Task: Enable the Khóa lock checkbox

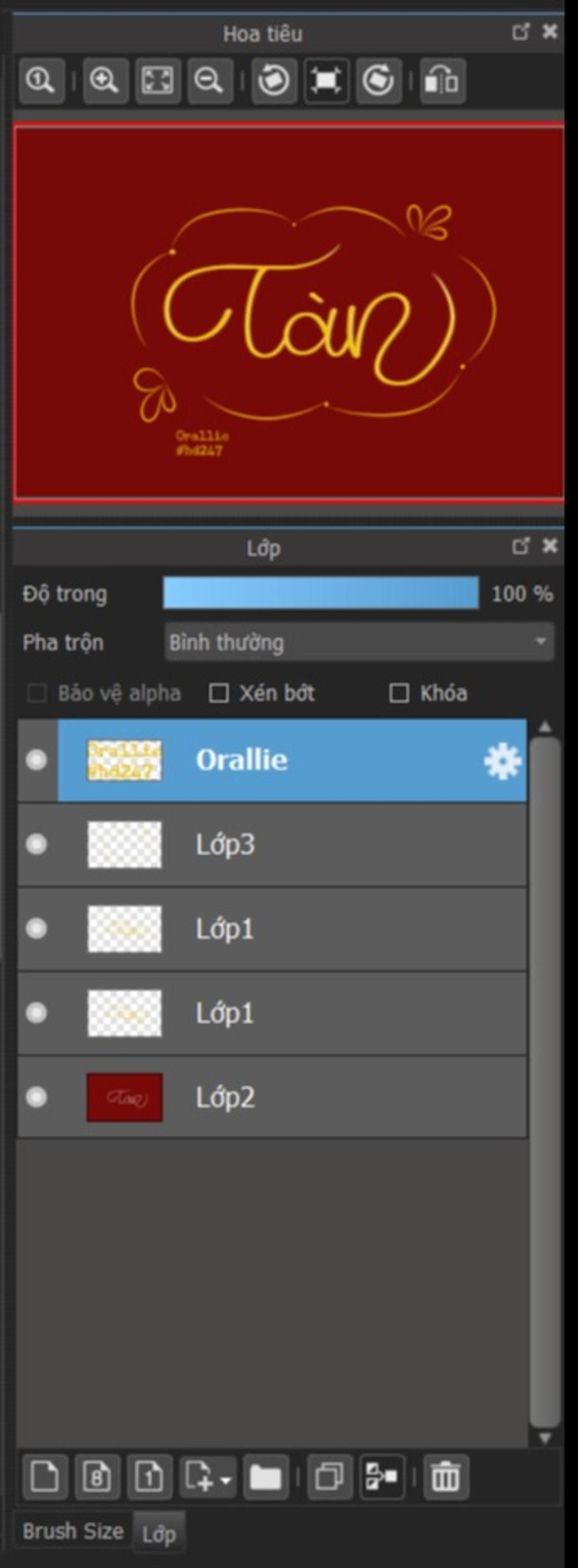Action: (399, 692)
